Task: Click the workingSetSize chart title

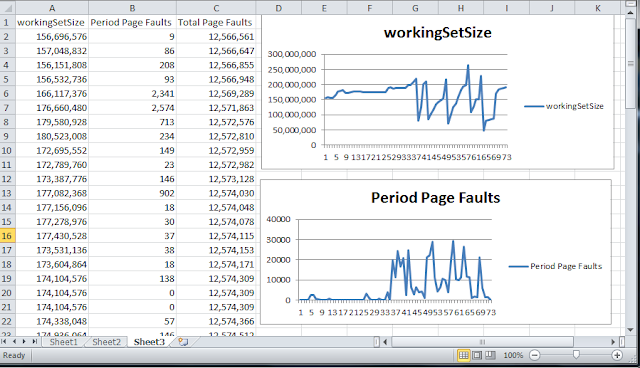Action: pos(438,33)
